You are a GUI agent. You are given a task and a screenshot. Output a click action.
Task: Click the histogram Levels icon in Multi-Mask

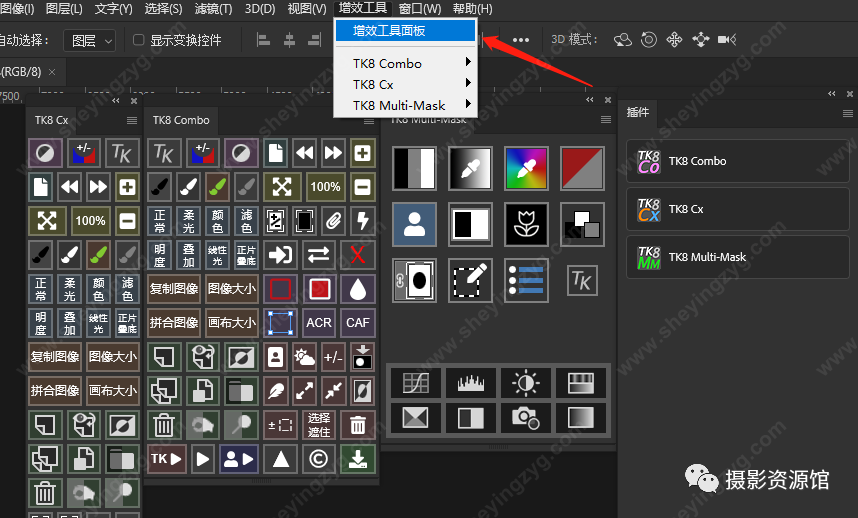coord(470,383)
